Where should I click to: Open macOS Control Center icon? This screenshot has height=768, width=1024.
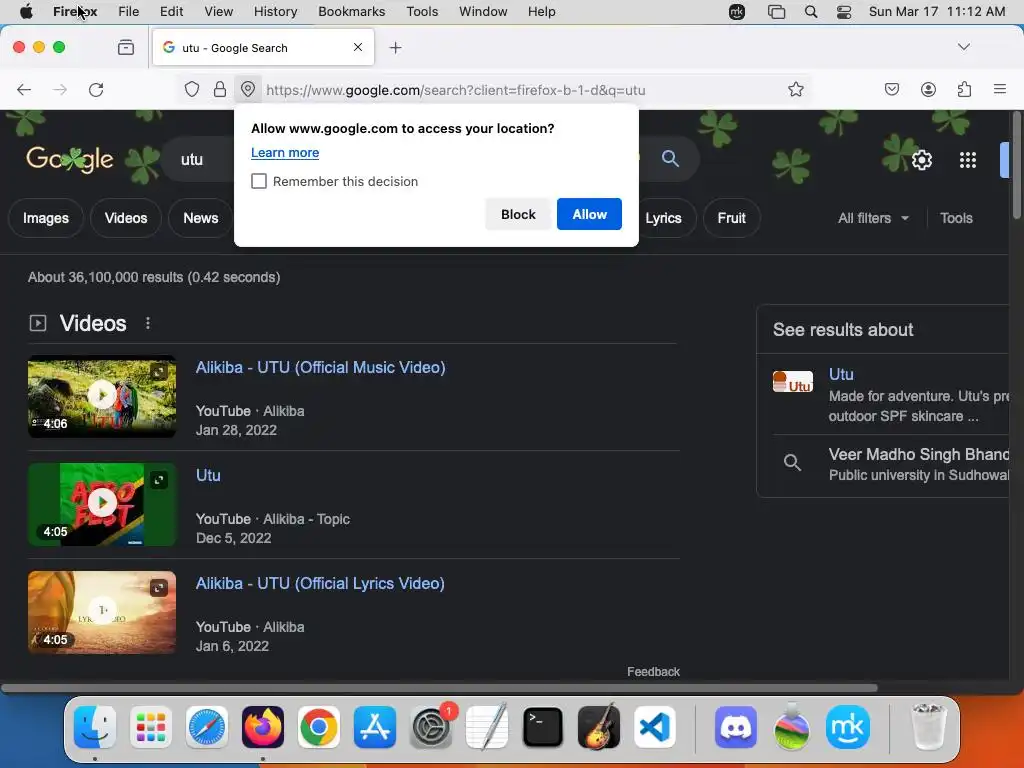(844, 11)
